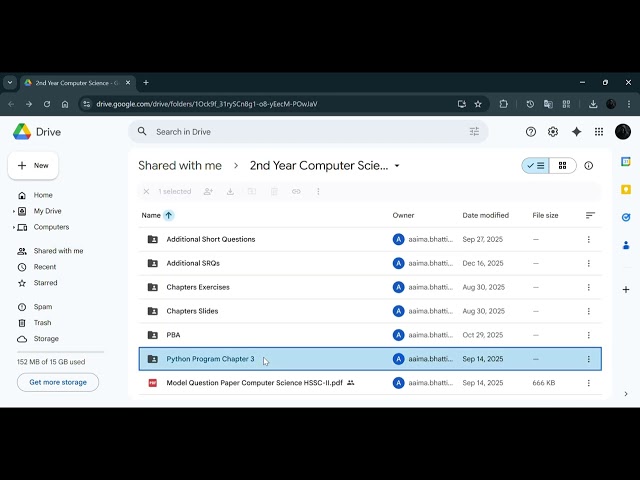
Task: Click Move to folder toolbar icon
Action: coord(252,191)
